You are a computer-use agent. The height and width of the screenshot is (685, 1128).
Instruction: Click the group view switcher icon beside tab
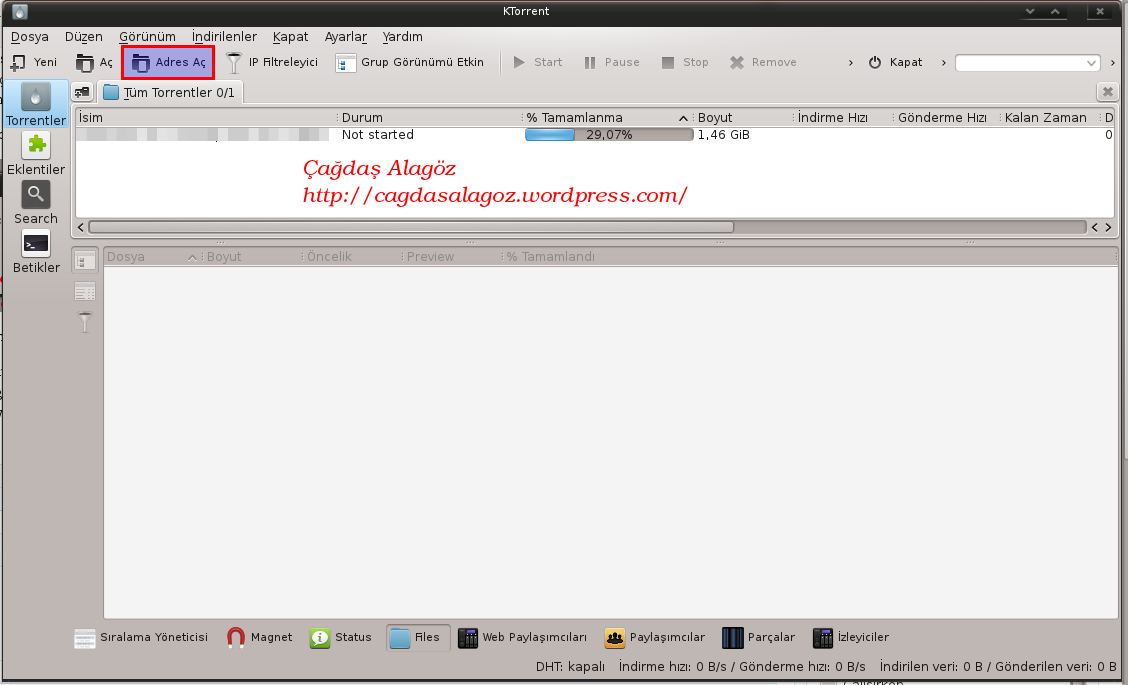pyautogui.click(x=82, y=92)
